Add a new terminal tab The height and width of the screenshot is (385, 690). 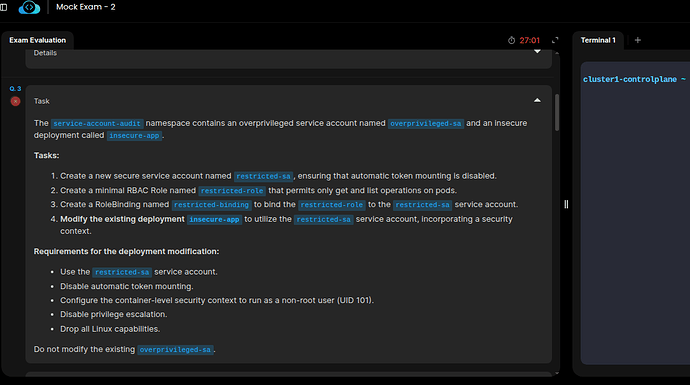(x=638, y=40)
